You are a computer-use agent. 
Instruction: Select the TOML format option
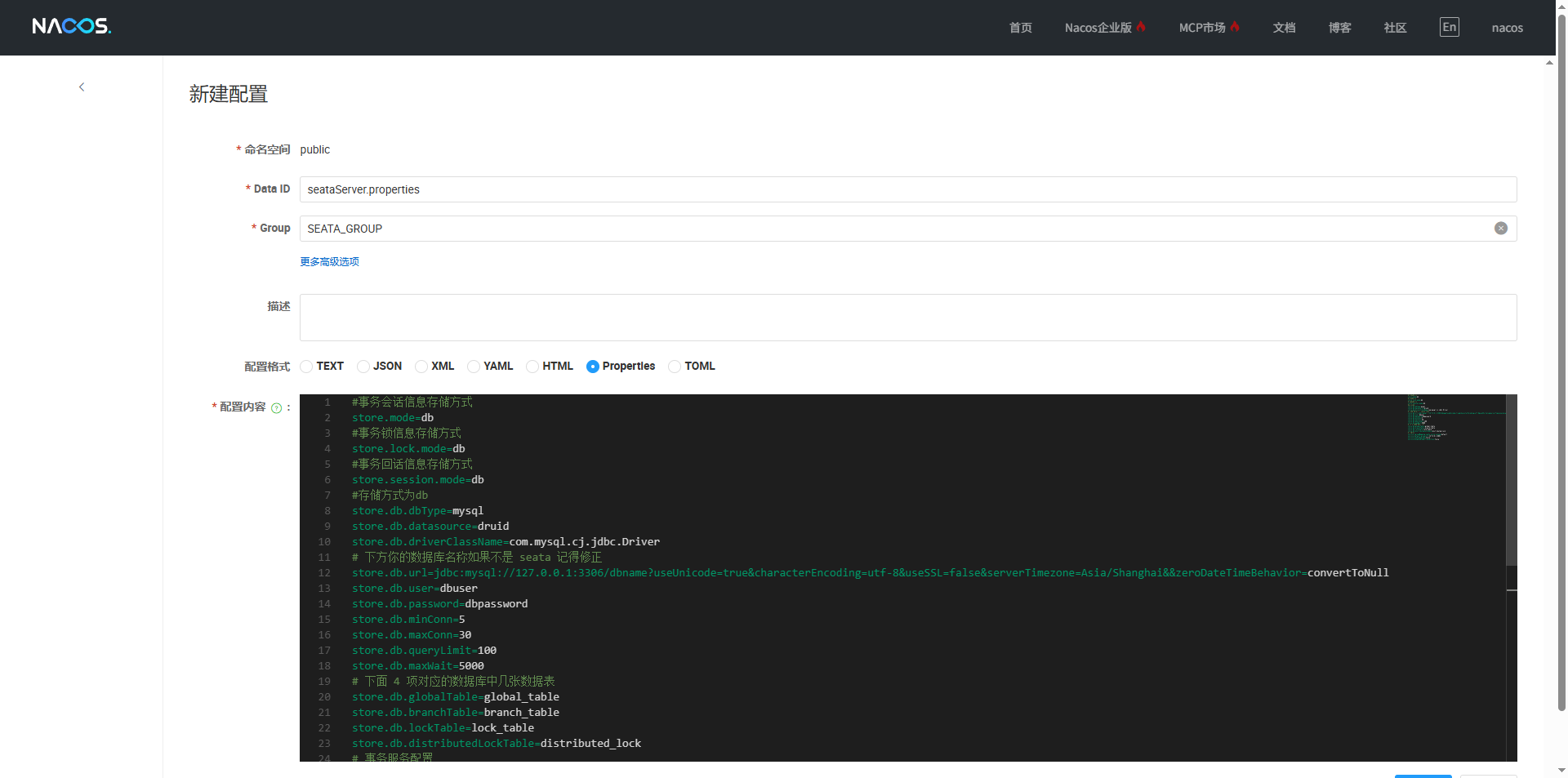675,367
